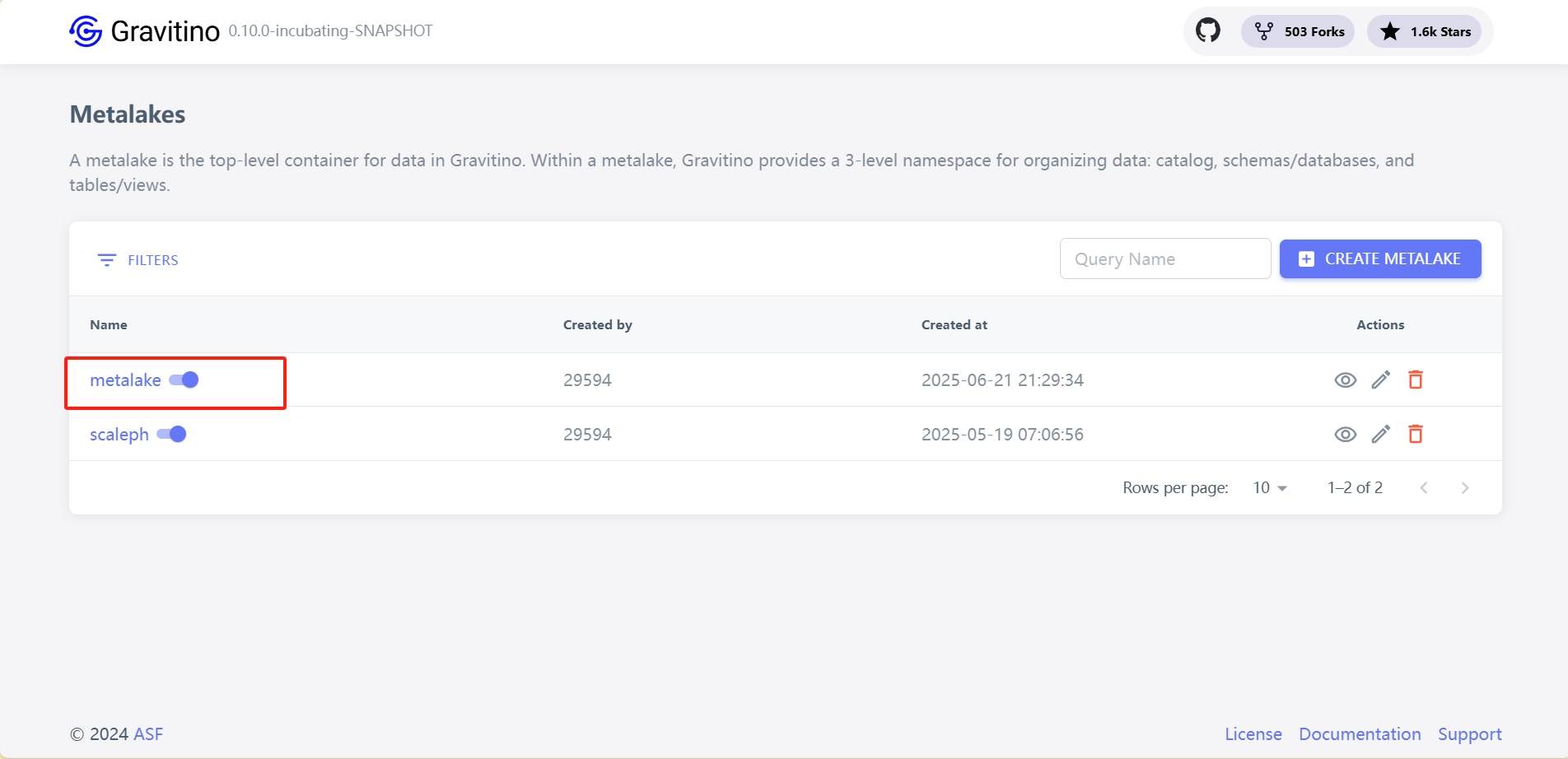Viewport: 1568px width, 759px height.
Task: Click the Create Metalake button
Action: (1380, 259)
